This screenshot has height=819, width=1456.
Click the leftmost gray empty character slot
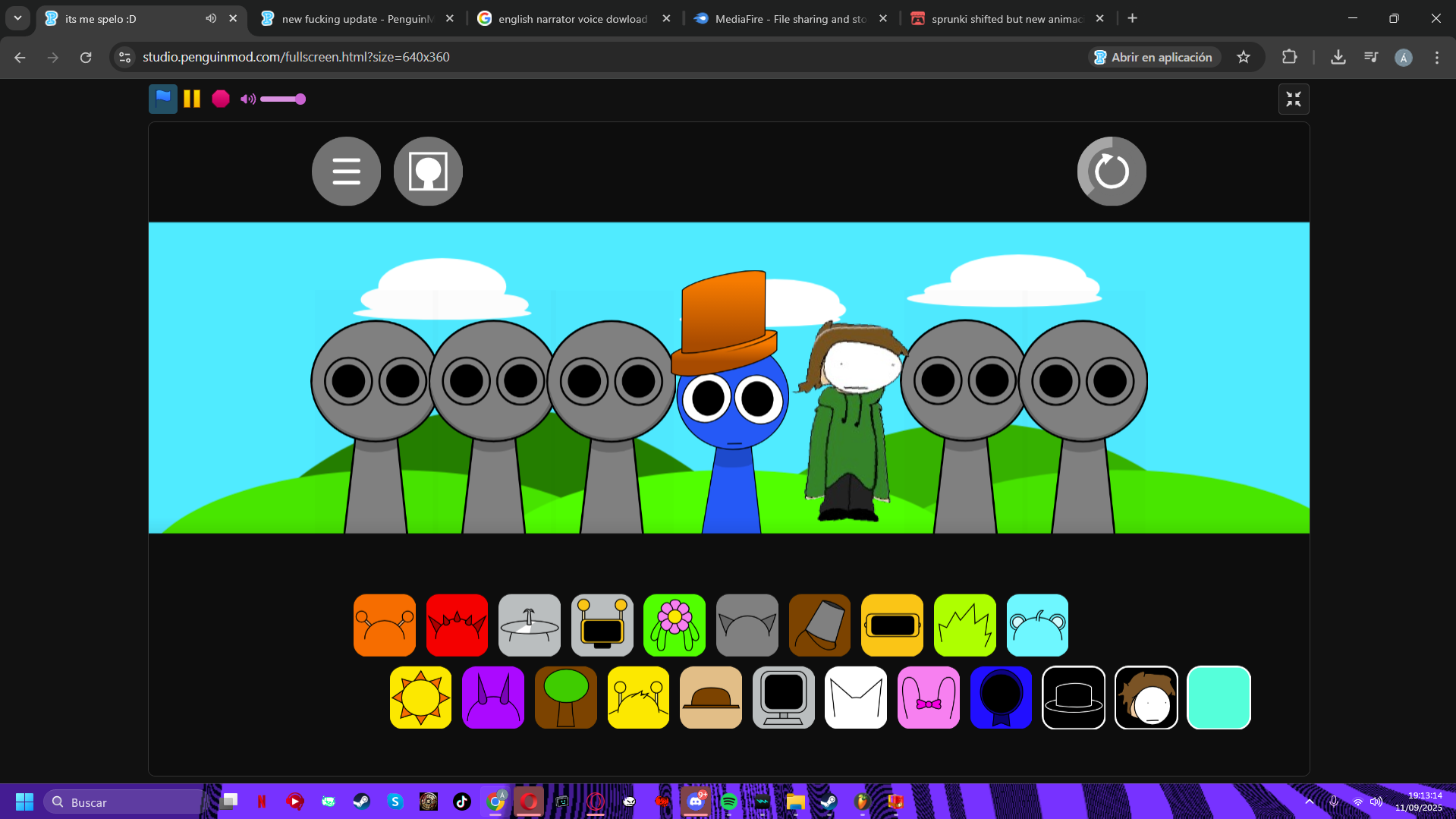pos(376,427)
